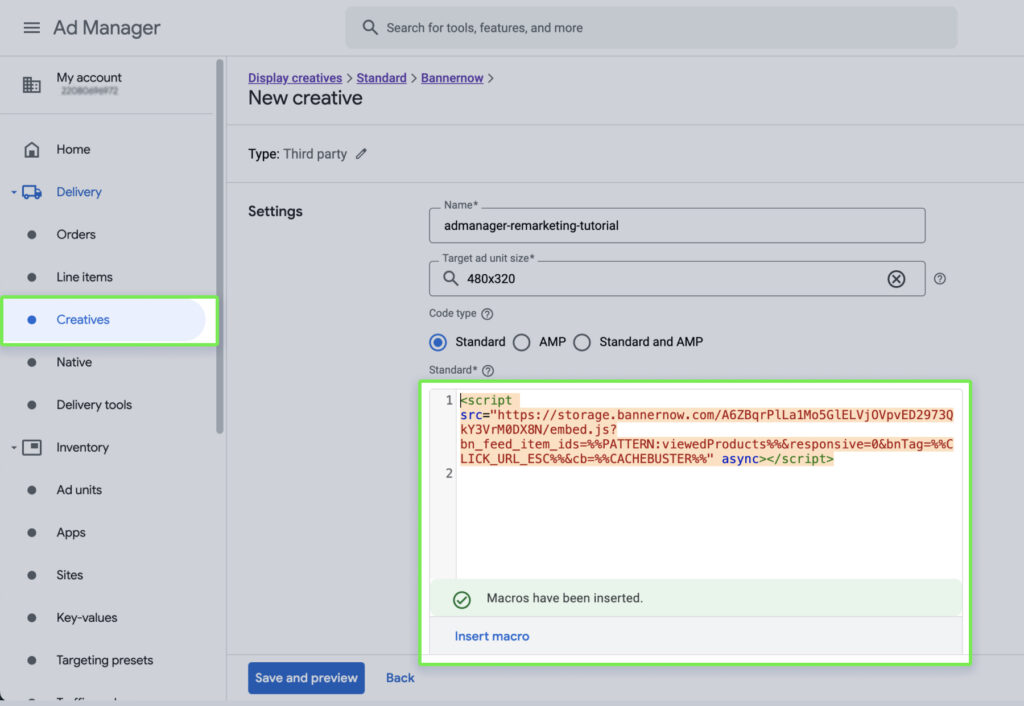The width and height of the screenshot is (1024, 706).
Task: Click inside the script code editor
Action: pyautogui.click(x=709, y=484)
